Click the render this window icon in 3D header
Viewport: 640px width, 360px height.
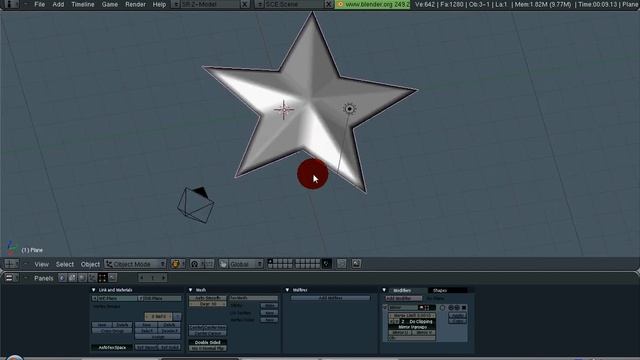click(356, 264)
